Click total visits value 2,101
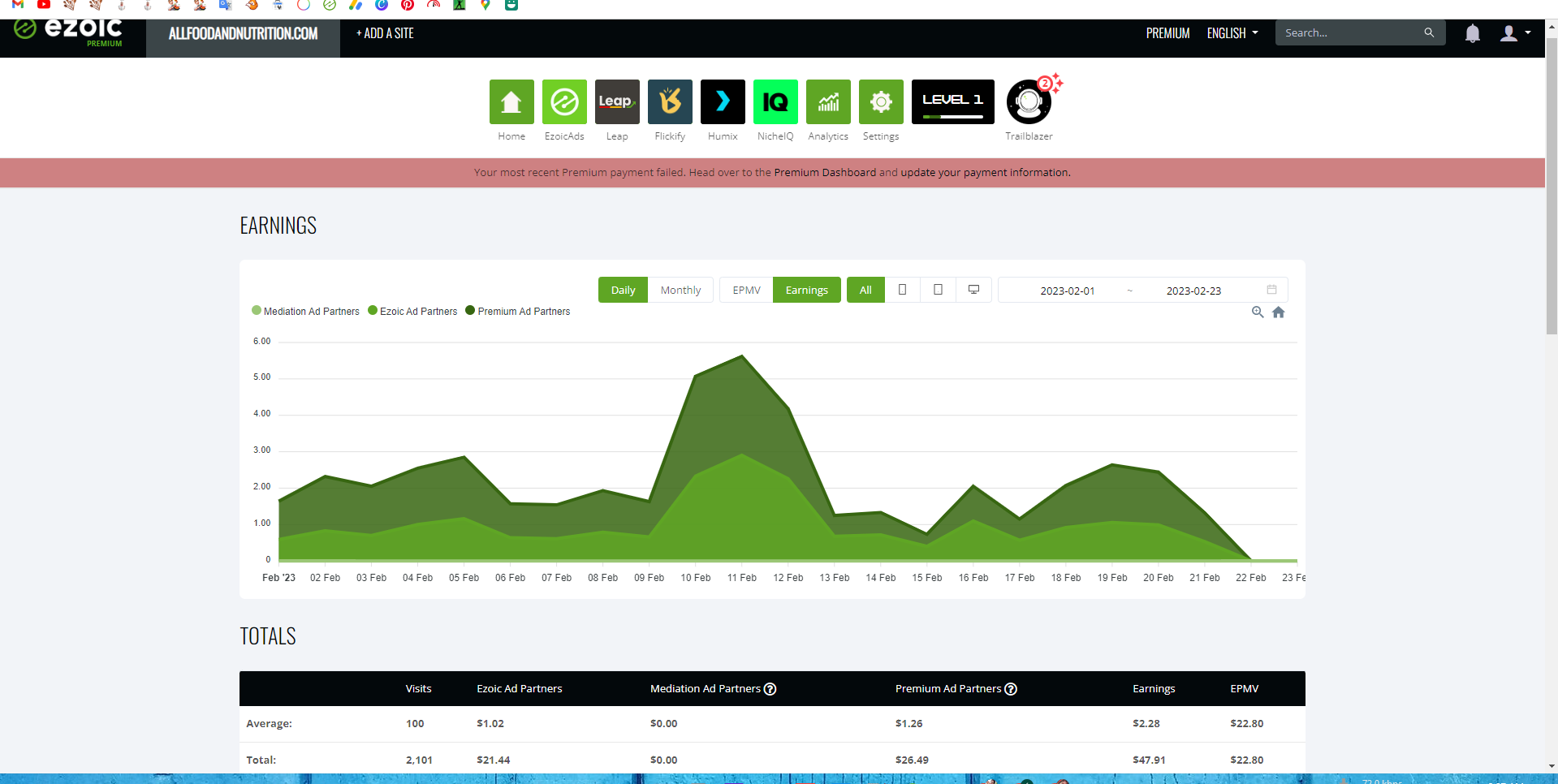This screenshot has height=784, width=1558. pos(419,760)
